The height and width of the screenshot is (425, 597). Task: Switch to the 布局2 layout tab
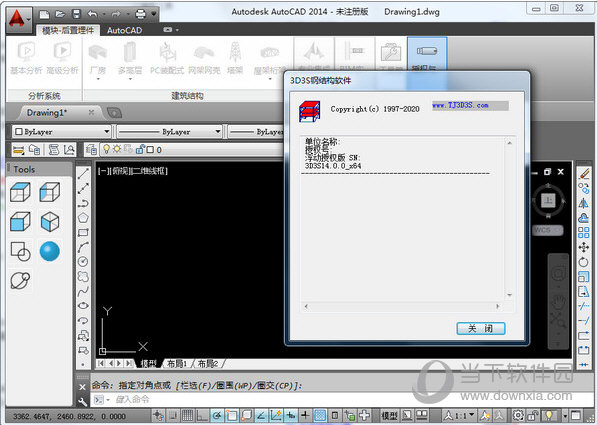click(x=208, y=364)
